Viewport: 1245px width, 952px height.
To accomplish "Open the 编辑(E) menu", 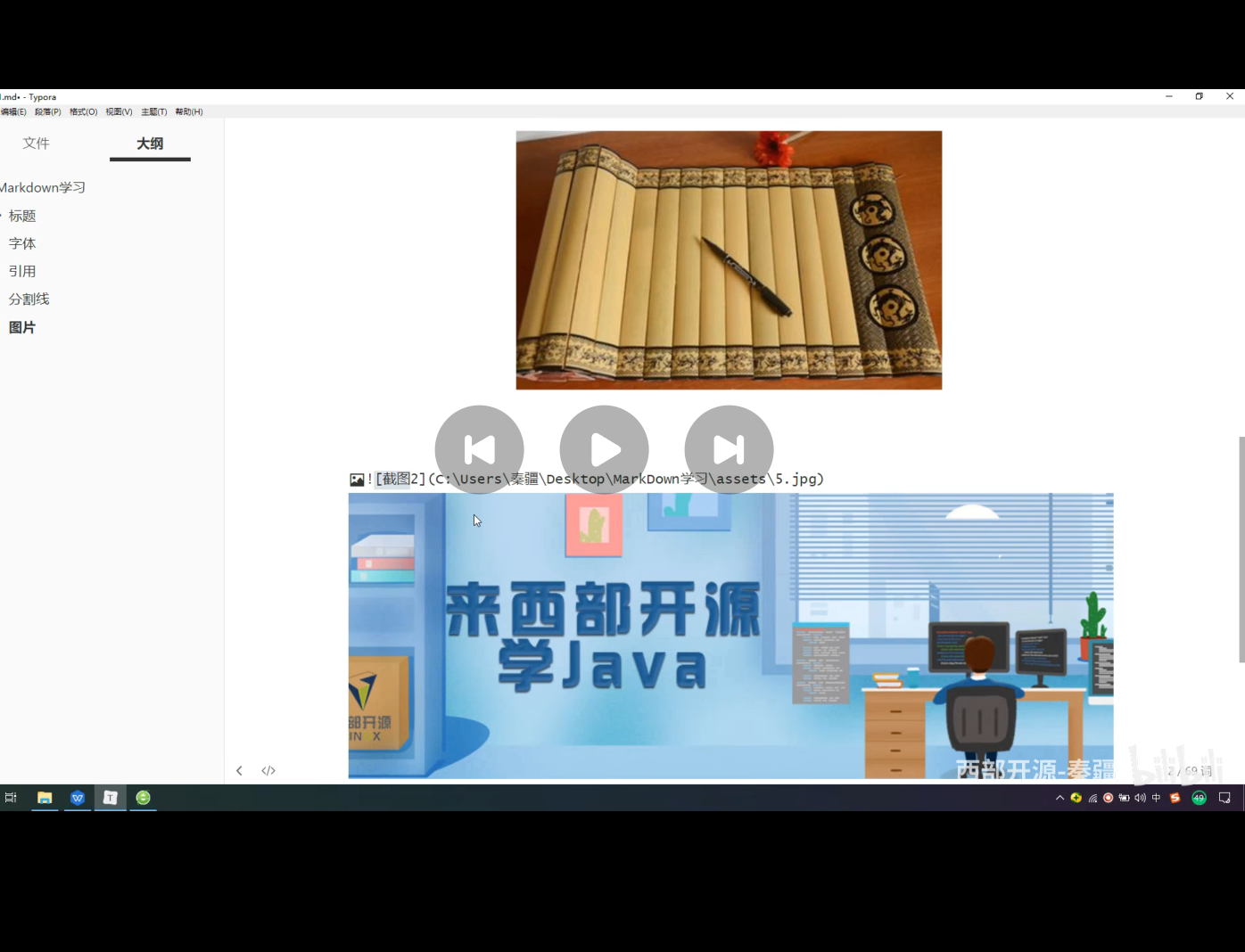I will [13, 112].
